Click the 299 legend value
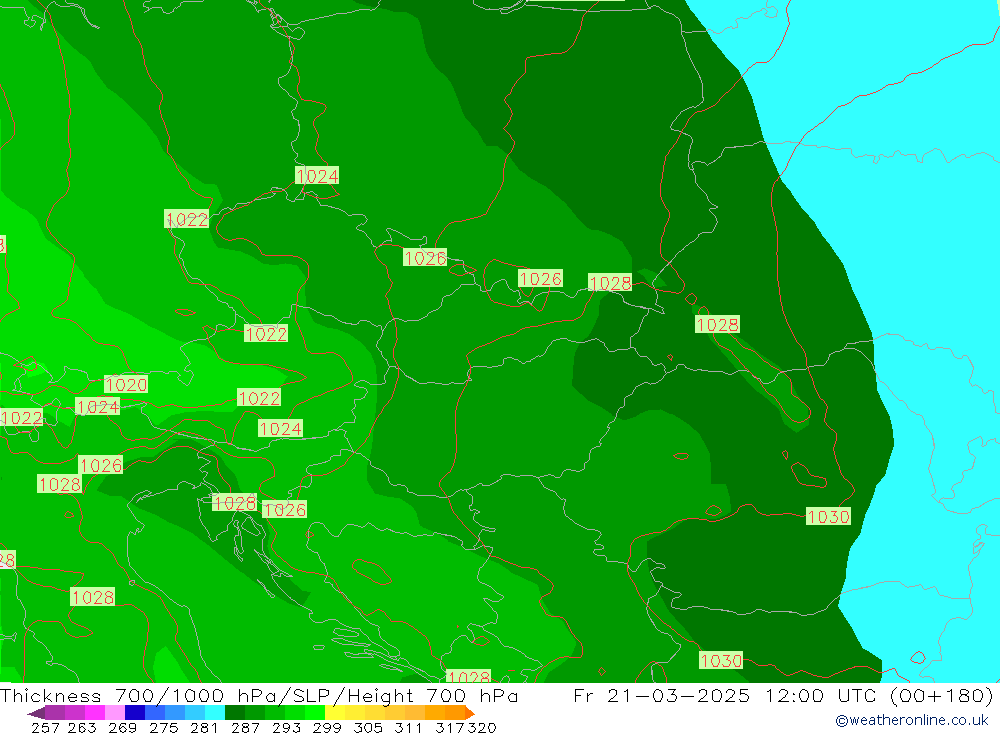The image size is (1000, 733). (x=327, y=727)
